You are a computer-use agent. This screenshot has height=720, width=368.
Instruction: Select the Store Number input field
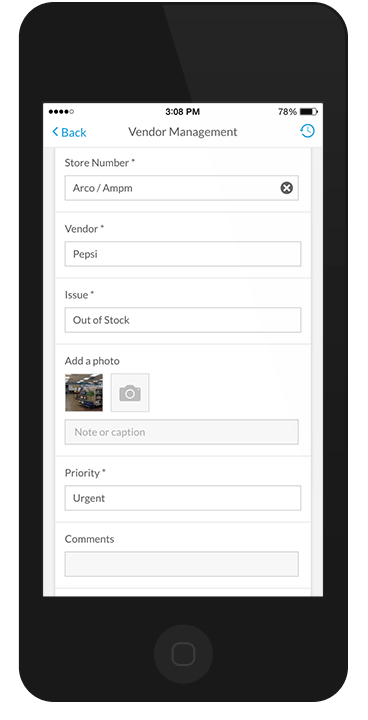[x=181, y=188]
